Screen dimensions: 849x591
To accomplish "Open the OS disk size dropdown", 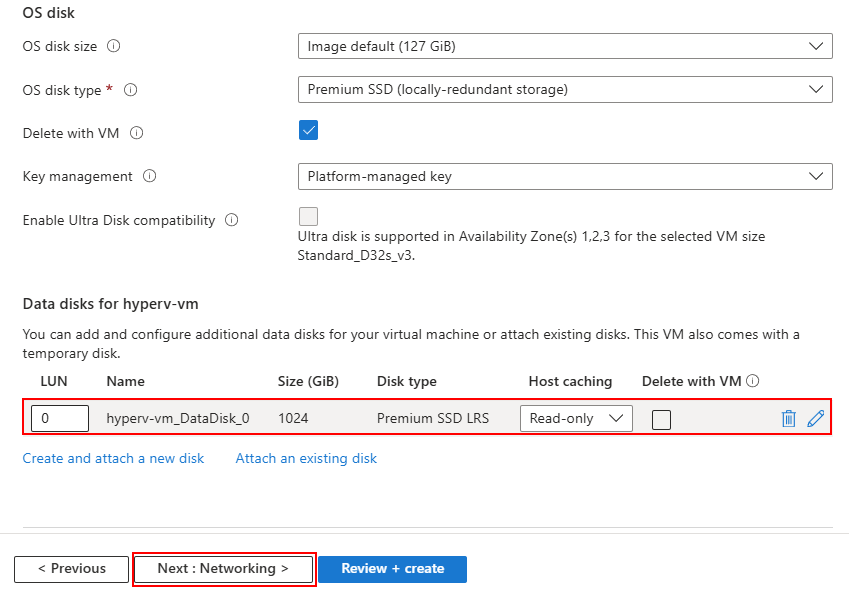I will click(565, 46).
